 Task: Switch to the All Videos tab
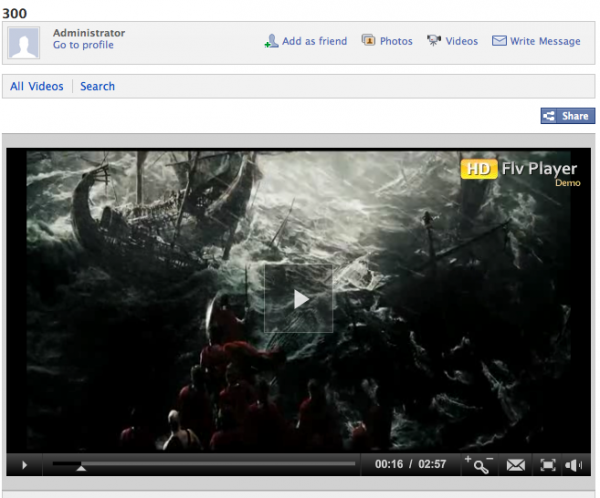[37, 86]
